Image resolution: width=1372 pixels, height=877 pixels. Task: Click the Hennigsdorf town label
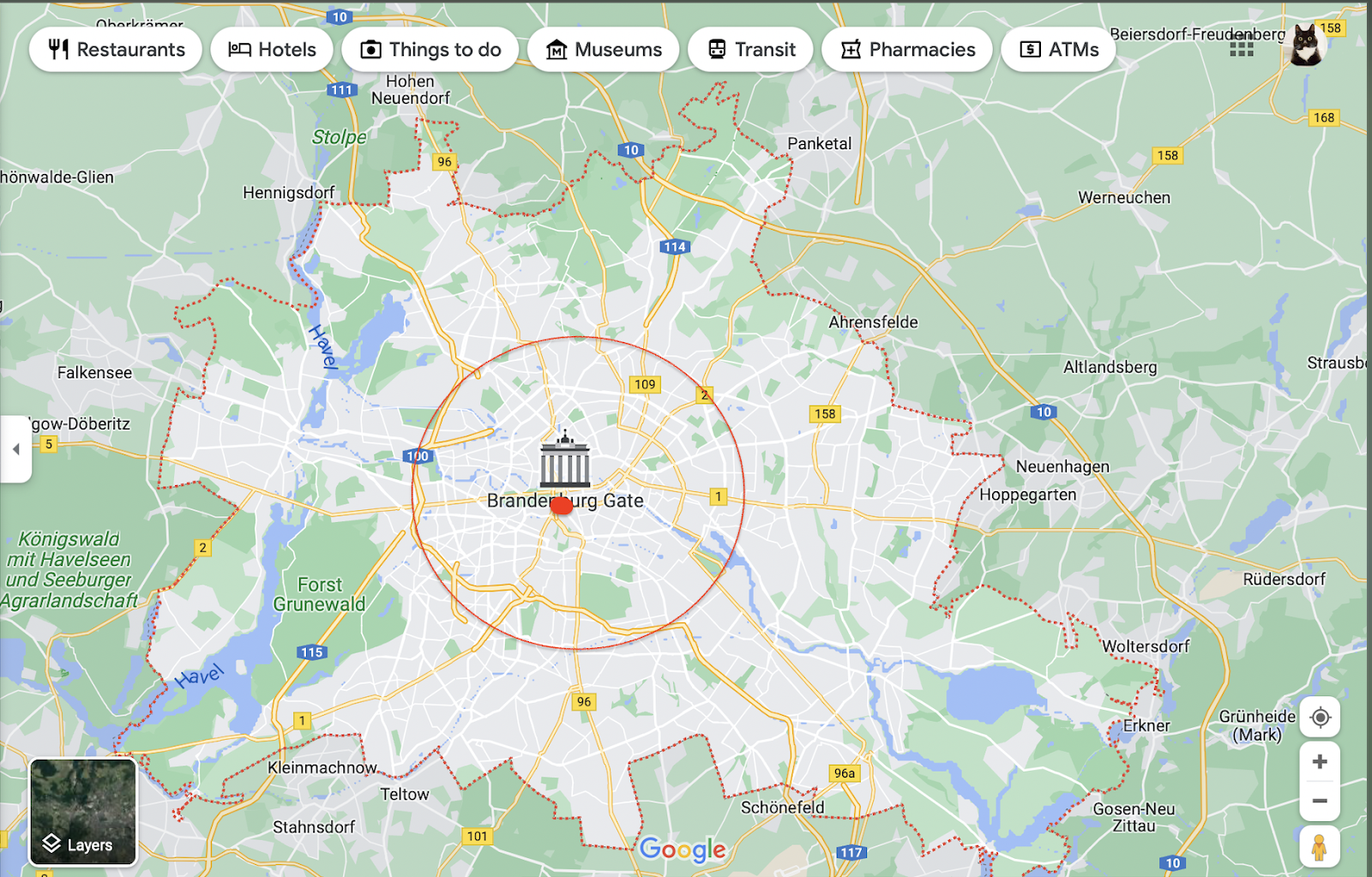pos(288,193)
